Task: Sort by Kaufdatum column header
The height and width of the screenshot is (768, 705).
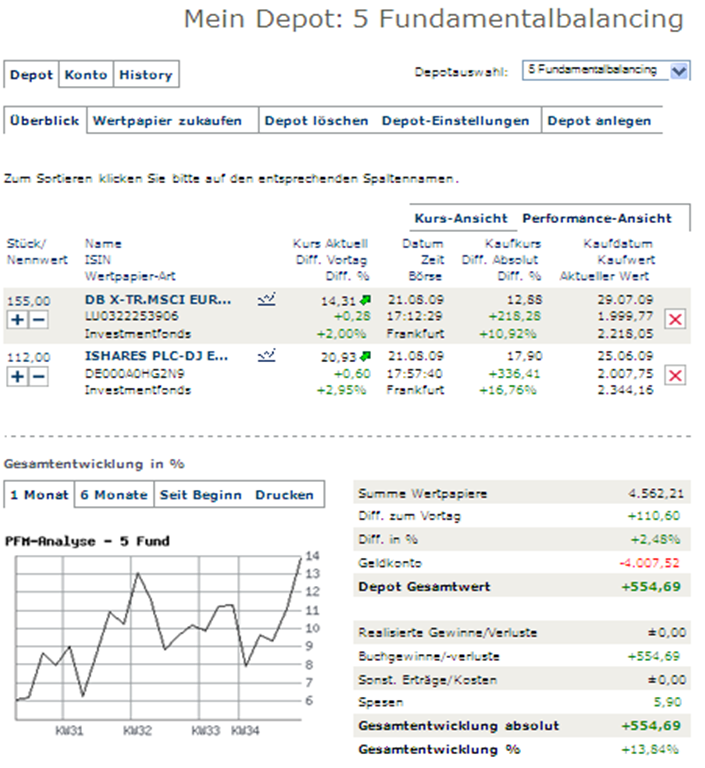Action: [618, 243]
